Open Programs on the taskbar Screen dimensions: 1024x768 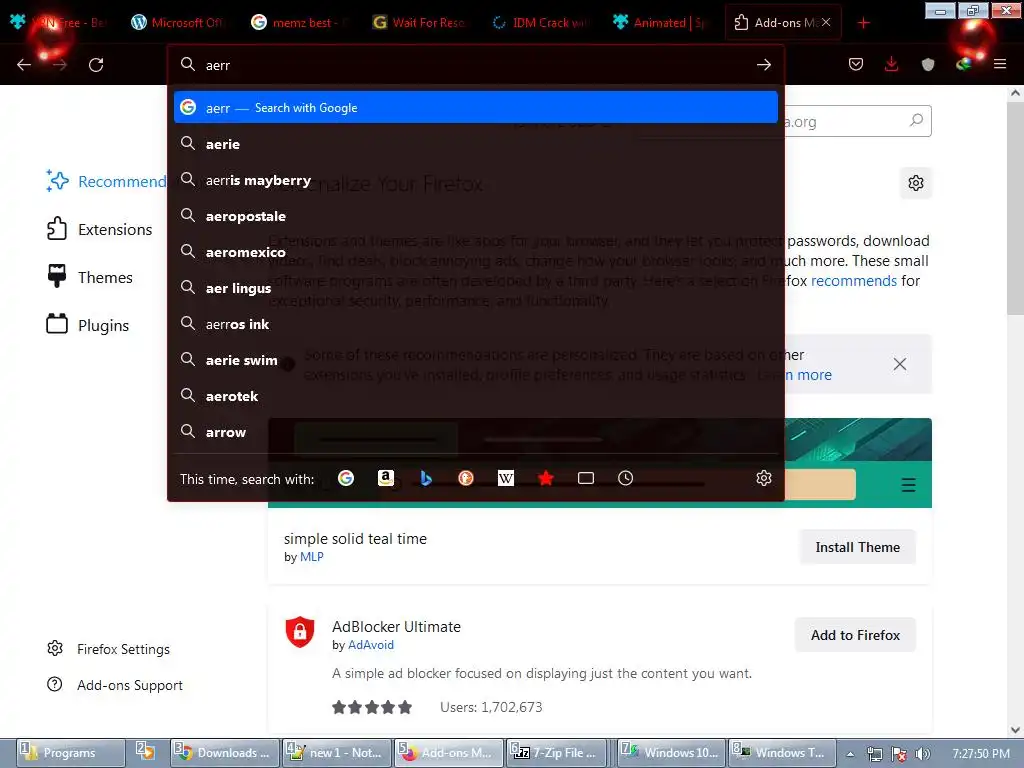pos(71,752)
